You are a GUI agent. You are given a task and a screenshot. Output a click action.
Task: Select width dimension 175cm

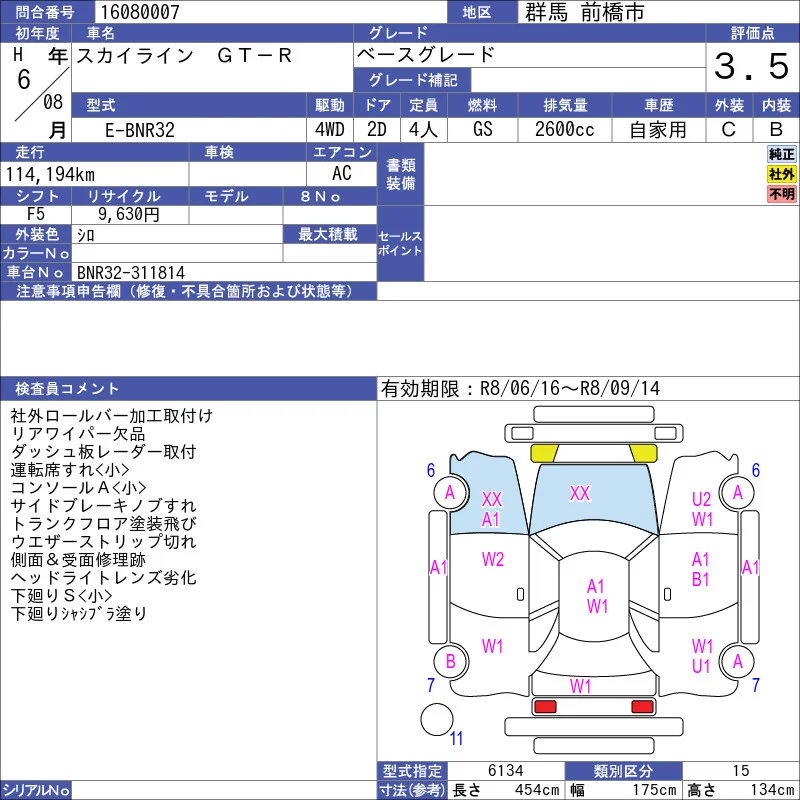(655, 790)
